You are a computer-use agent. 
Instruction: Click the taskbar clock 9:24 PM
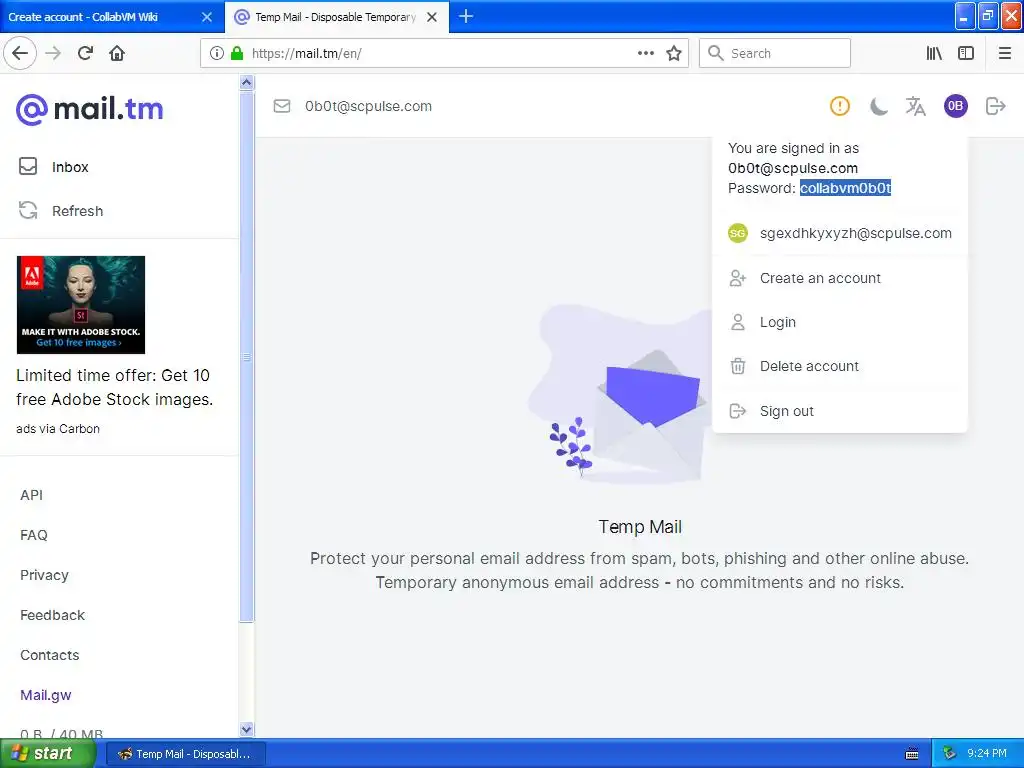tap(987, 754)
